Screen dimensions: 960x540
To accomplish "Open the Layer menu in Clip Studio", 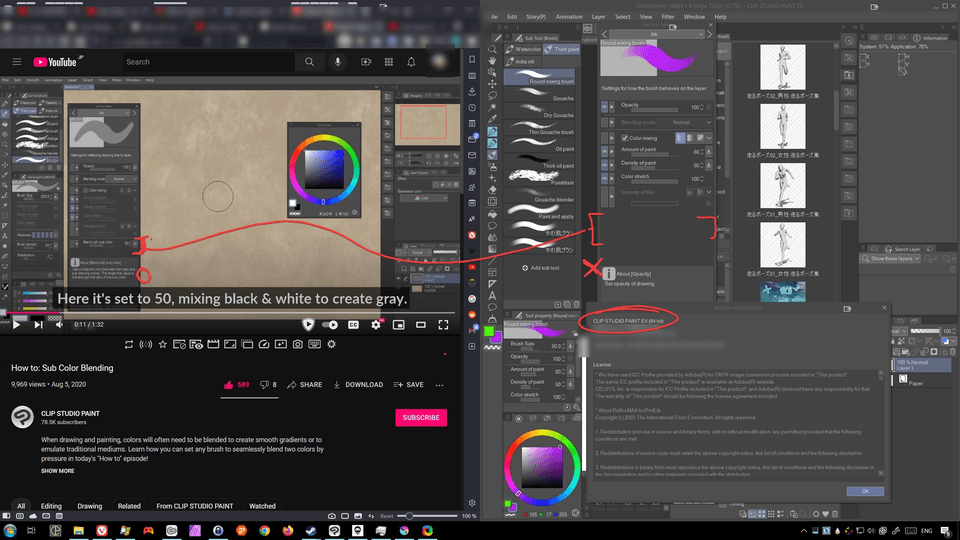I will point(598,17).
